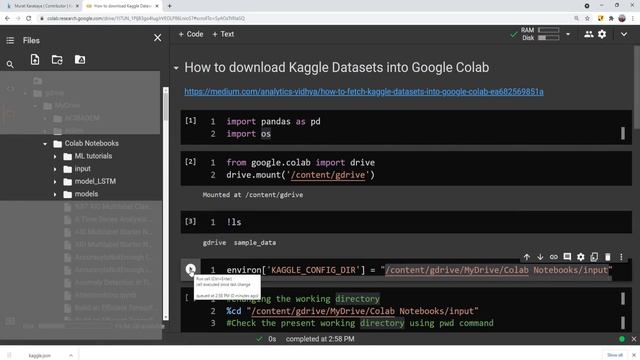Move the cell up with the arrow icon

click(x=527, y=257)
